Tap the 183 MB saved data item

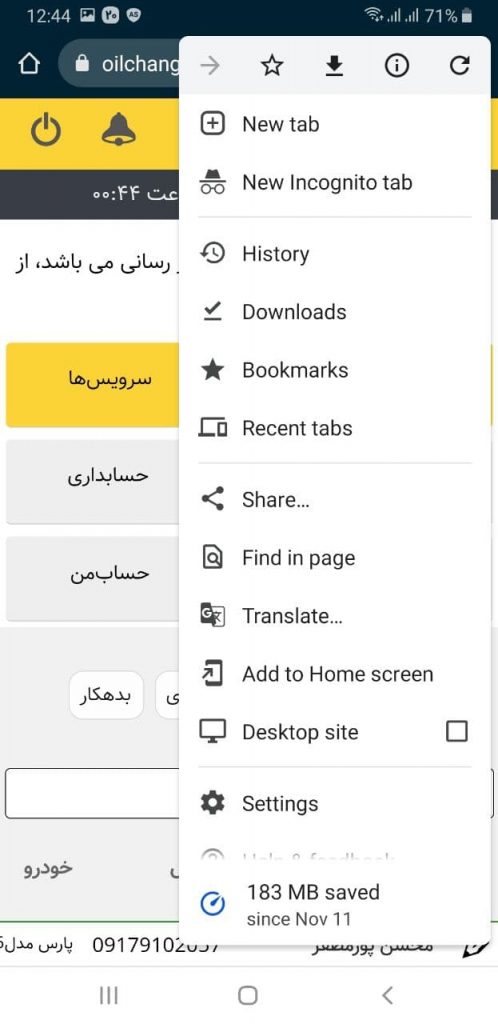(334, 904)
